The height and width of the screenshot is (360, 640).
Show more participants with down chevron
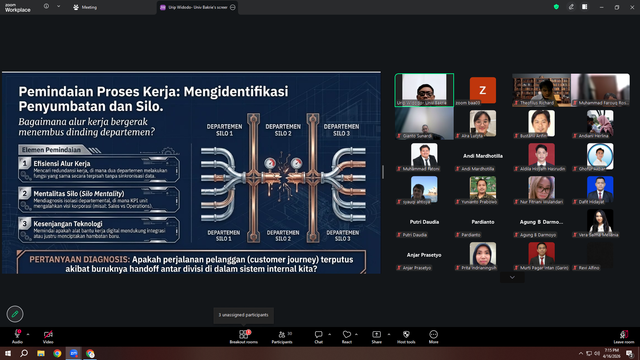coord(512,278)
